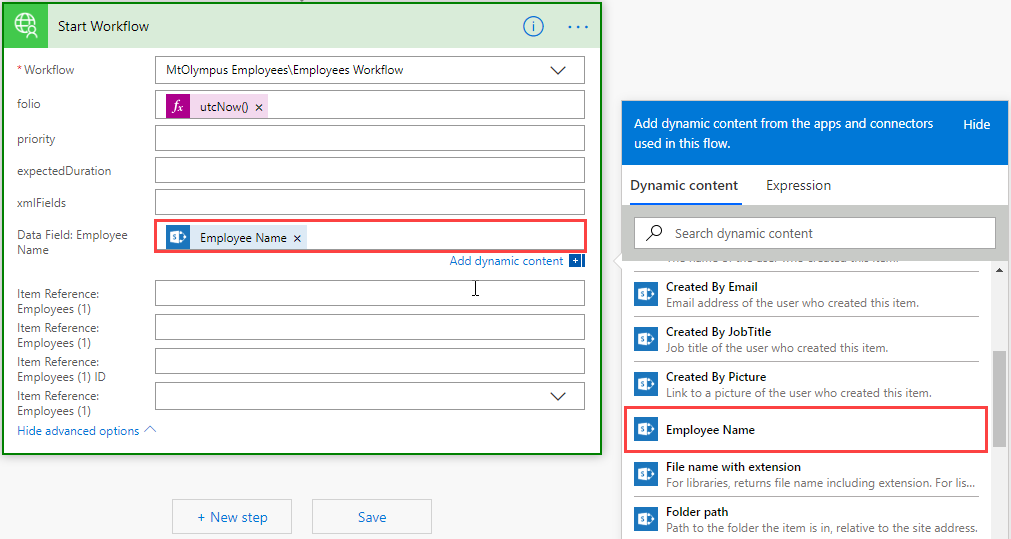Expand the Workflow dropdown
Image resolution: width=1011 pixels, height=539 pixels.
pyautogui.click(x=558, y=70)
